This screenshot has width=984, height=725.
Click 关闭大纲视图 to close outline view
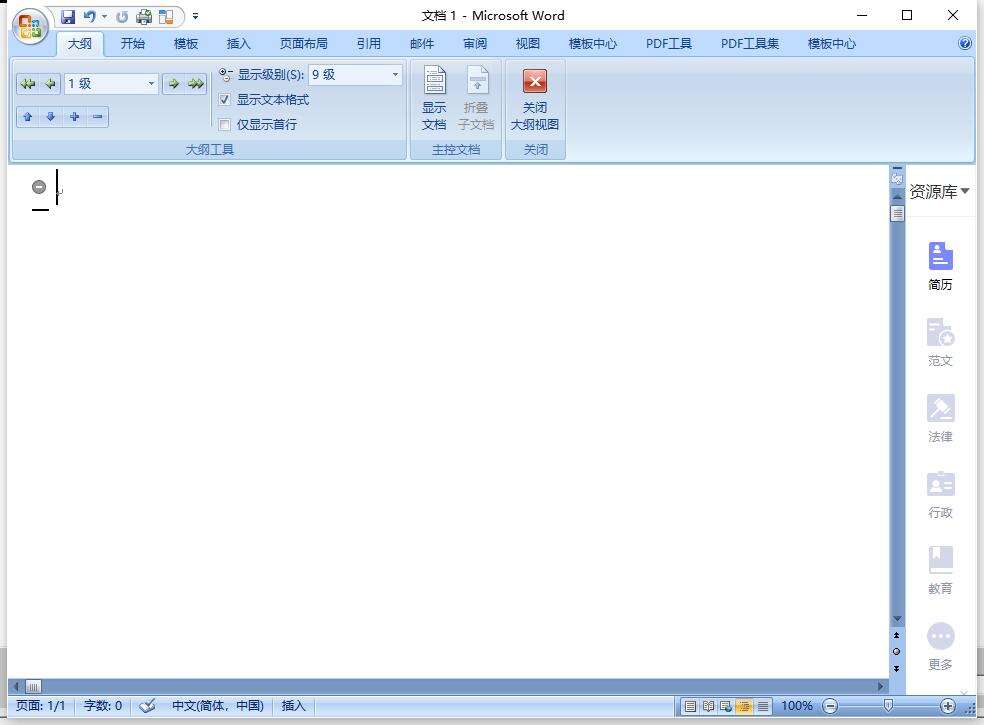535,99
